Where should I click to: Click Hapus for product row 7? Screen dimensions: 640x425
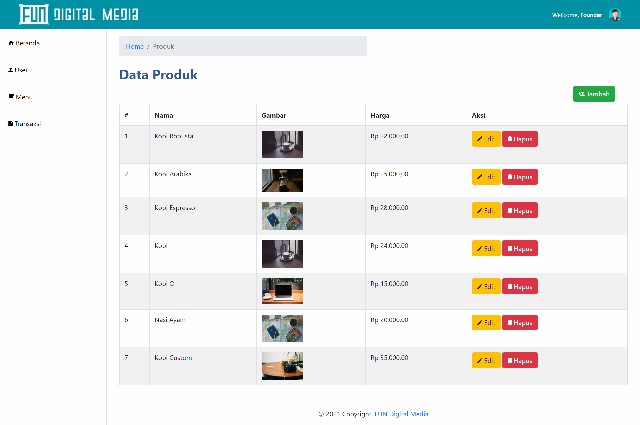[x=520, y=360]
